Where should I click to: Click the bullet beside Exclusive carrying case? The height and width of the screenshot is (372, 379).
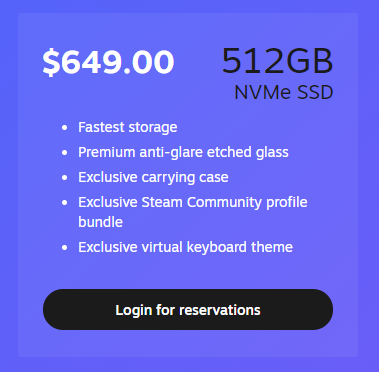(x=65, y=178)
